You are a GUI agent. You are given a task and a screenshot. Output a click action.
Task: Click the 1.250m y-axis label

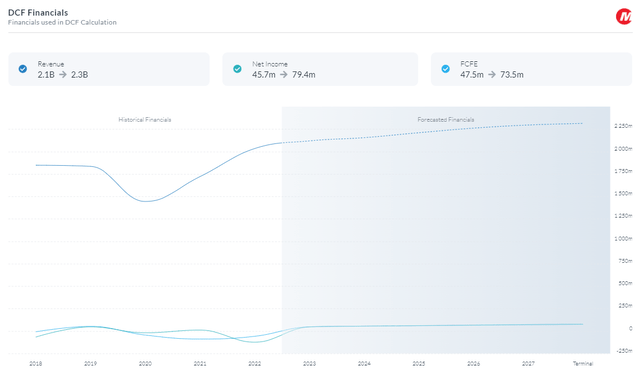click(623, 216)
